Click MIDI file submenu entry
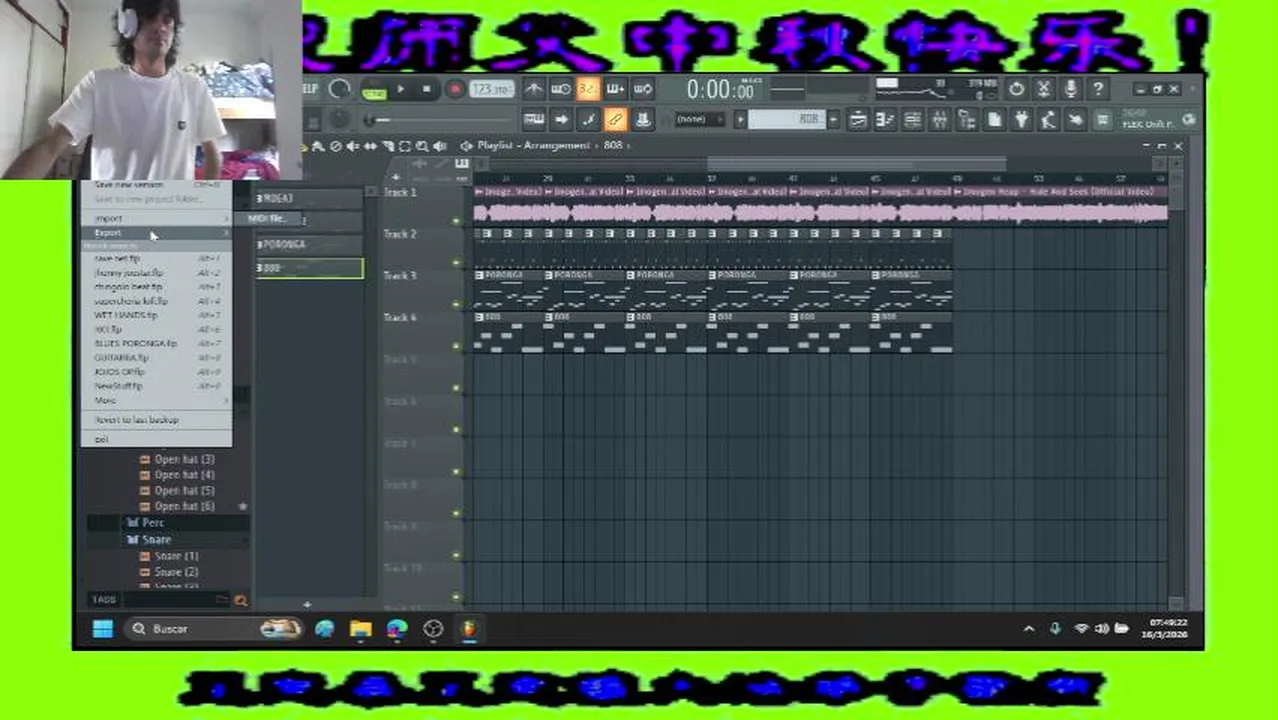This screenshot has height=720, width=1278. [267, 218]
